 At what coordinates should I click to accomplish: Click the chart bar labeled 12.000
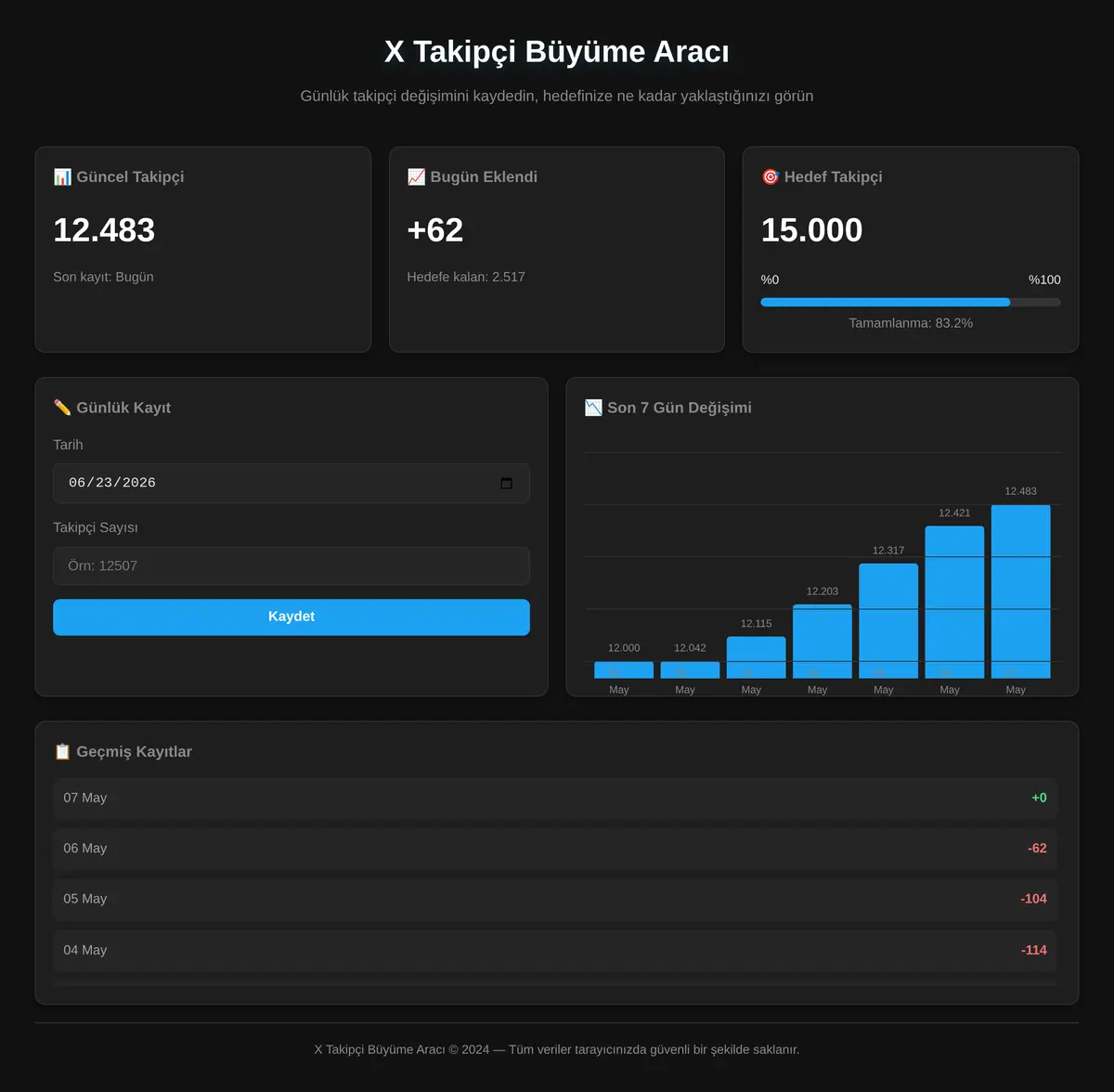tap(624, 669)
